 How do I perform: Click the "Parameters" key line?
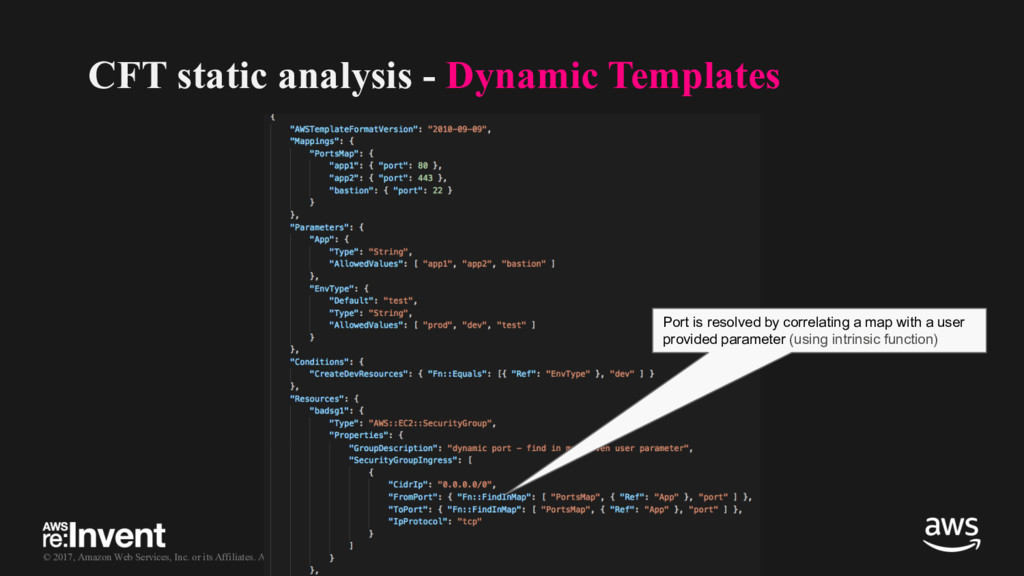pyautogui.click(x=327, y=227)
